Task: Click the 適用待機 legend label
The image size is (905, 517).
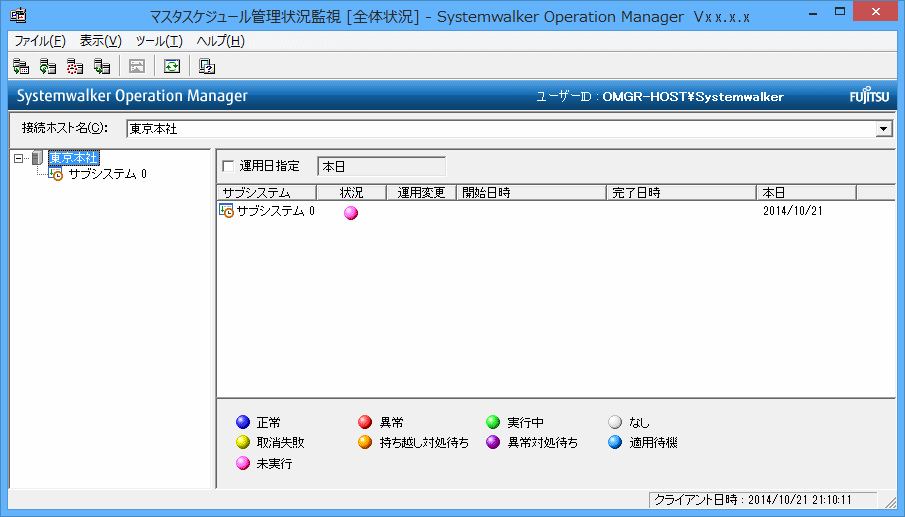Action: pos(653,443)
